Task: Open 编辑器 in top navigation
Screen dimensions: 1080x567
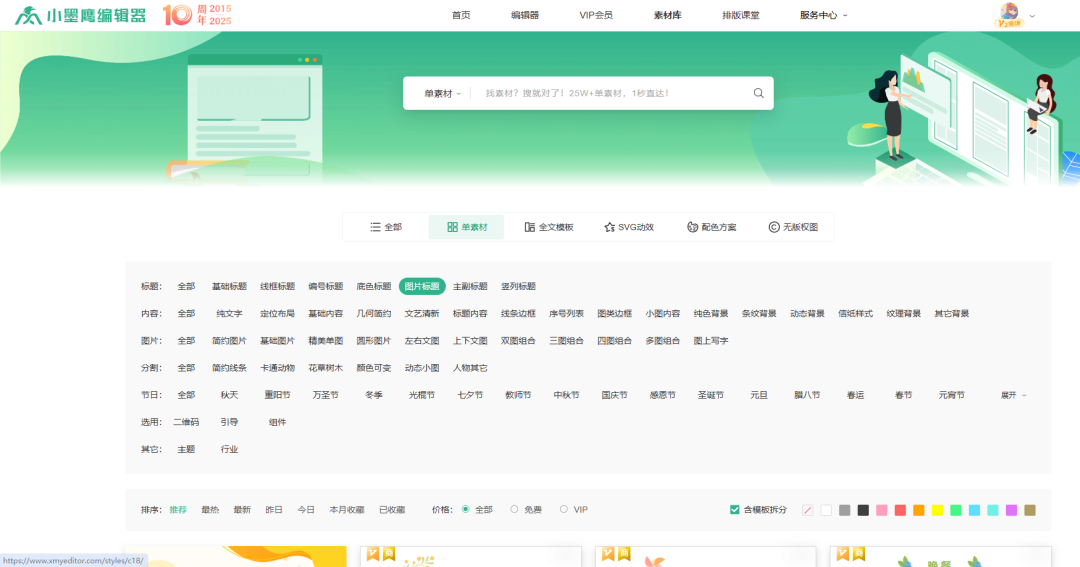Action: pyautogui.click(x=525, y=15)
